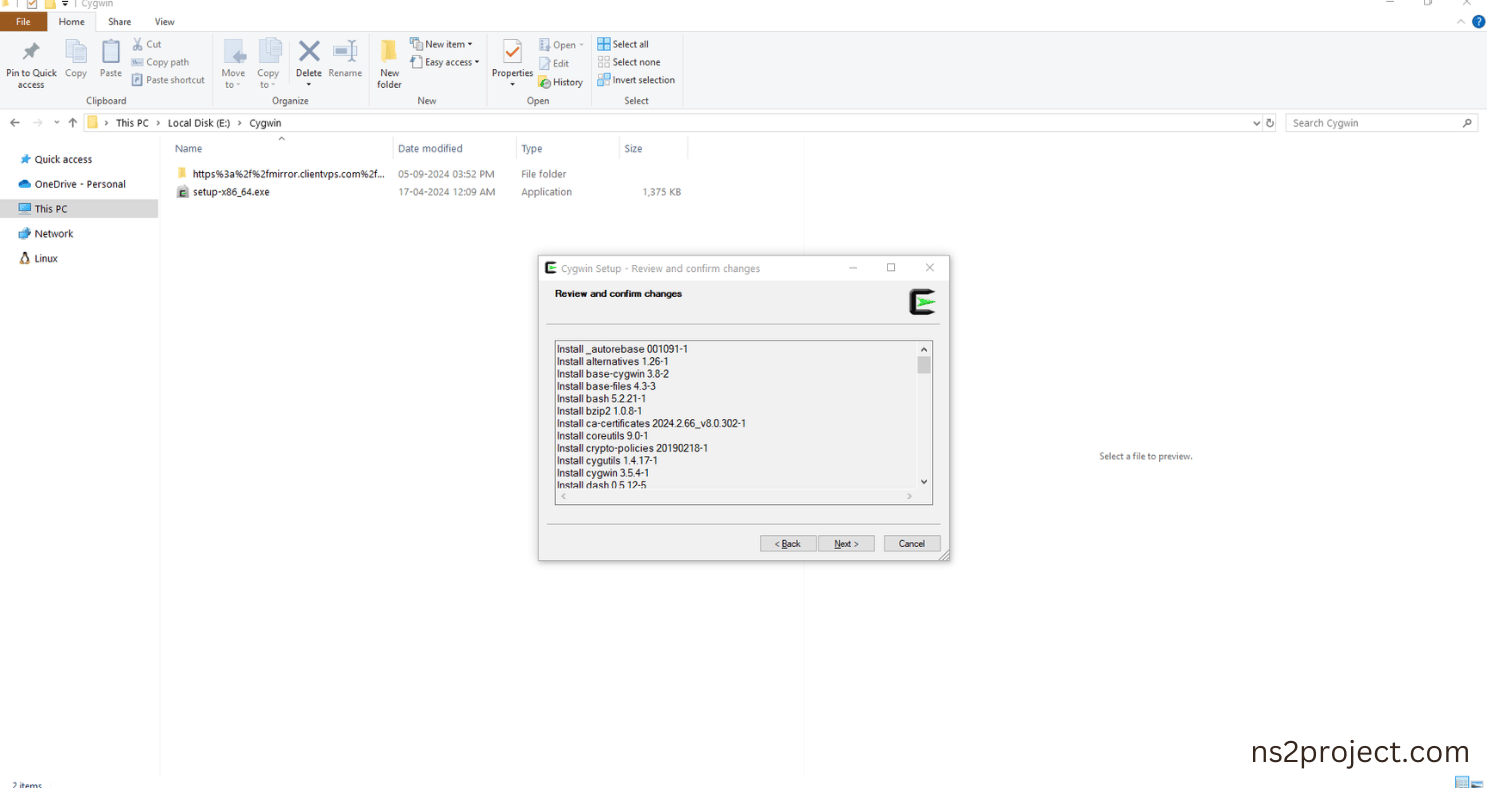Open the New item dropdown
The width and height of the screenshot is (1487, 788).
[441, 44]
